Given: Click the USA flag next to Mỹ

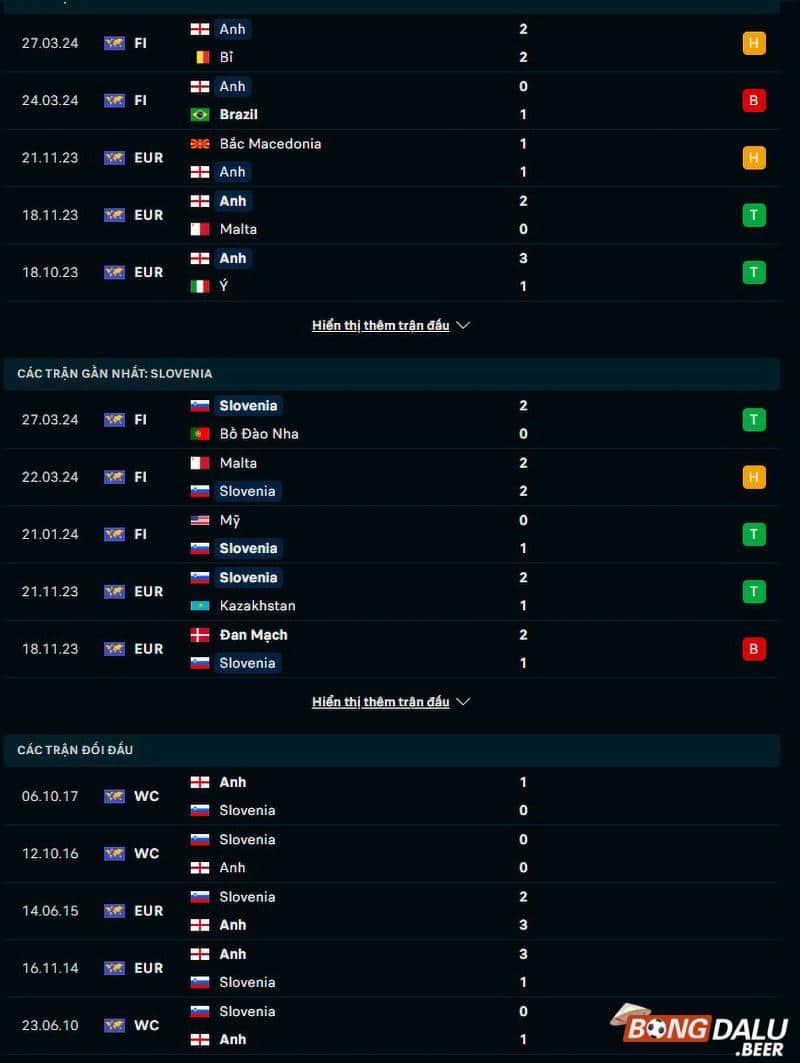Looking at the screenshot, I should (200, 520).
